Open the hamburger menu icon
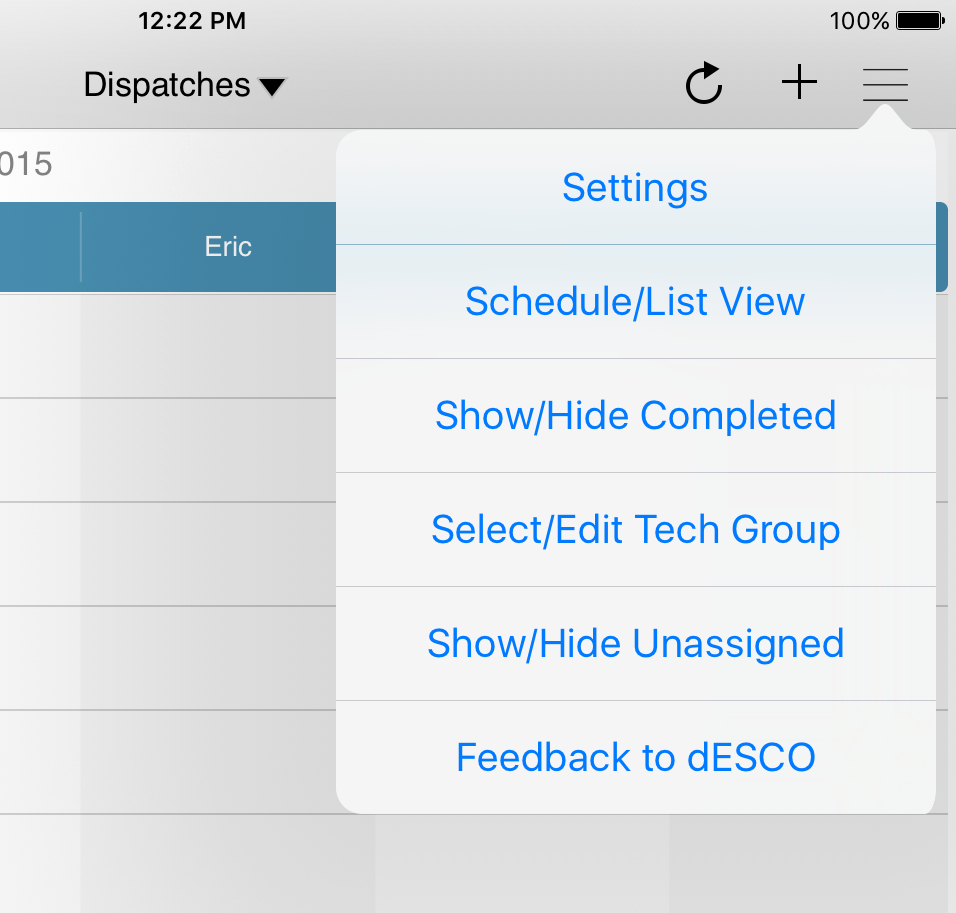This screenshot has width=956, height=913. point(885,84)
